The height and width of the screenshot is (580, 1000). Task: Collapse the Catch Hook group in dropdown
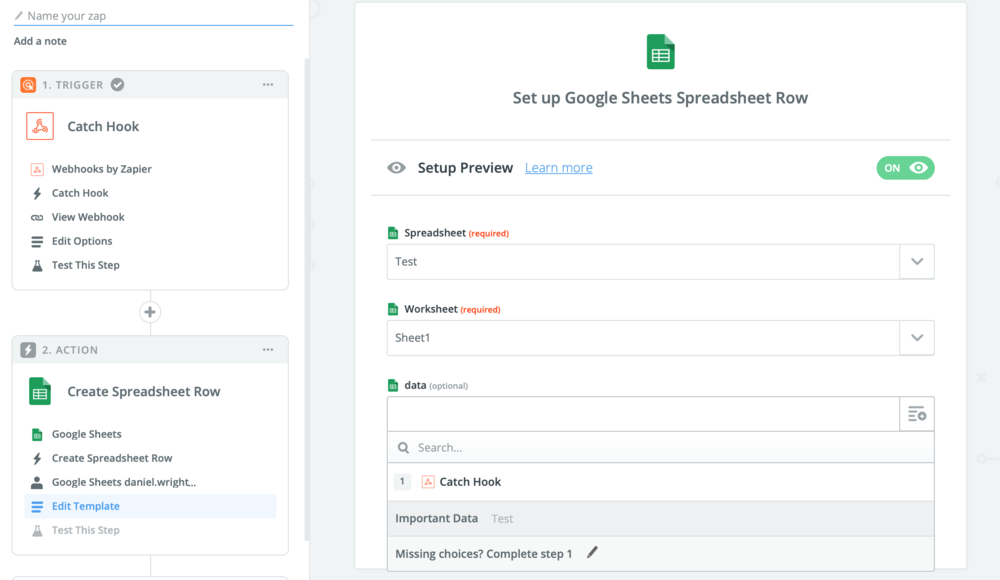pyautogui.click(x=661, y=482)
